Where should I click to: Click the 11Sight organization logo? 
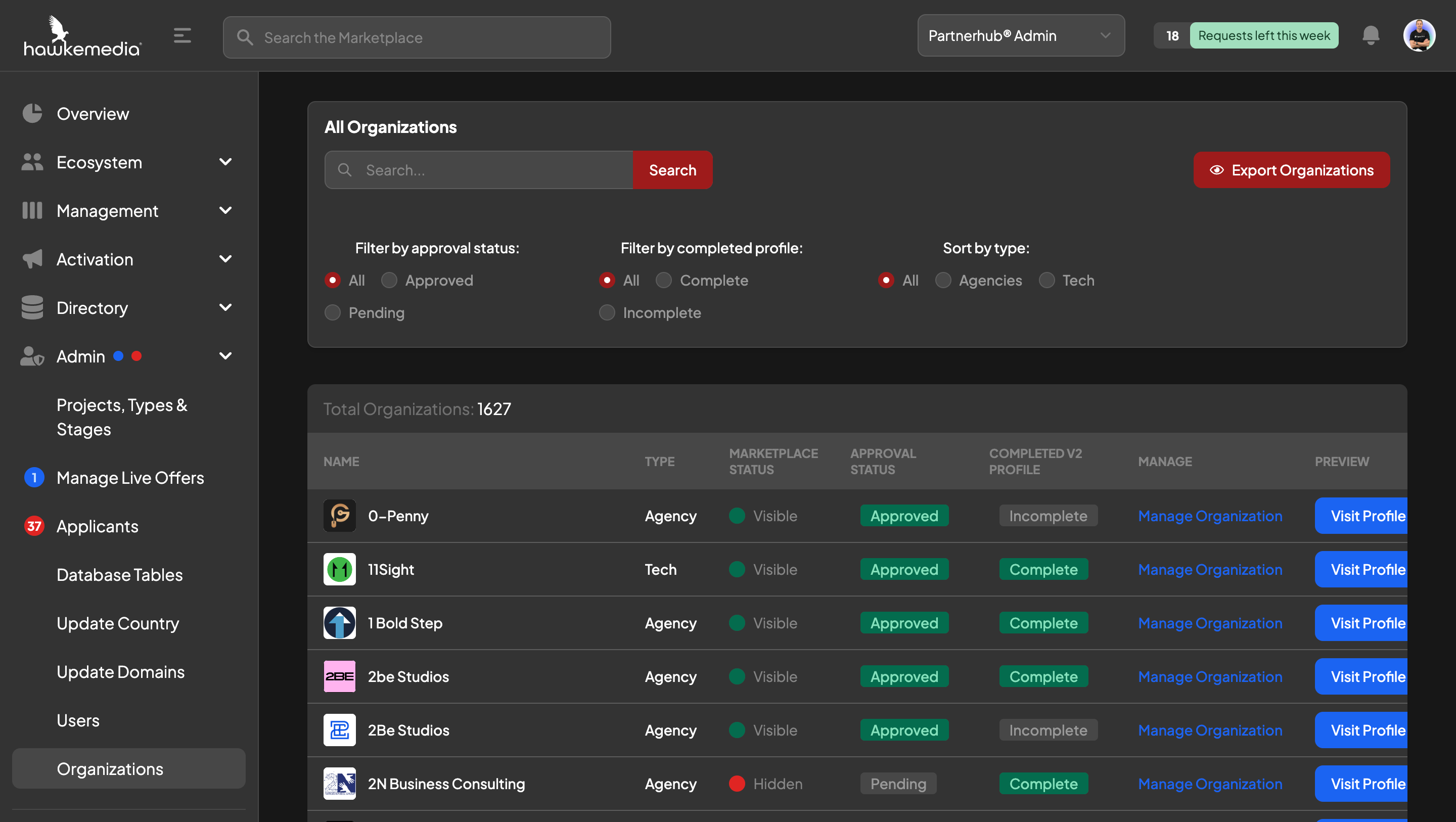pyautogui.click(x=340, y=569)
